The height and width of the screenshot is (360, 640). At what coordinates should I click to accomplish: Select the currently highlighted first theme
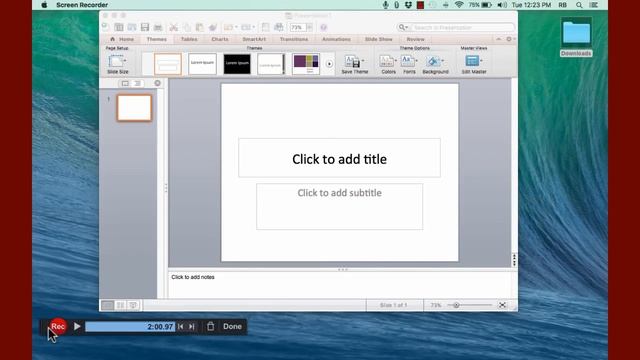tap(168, 64)
